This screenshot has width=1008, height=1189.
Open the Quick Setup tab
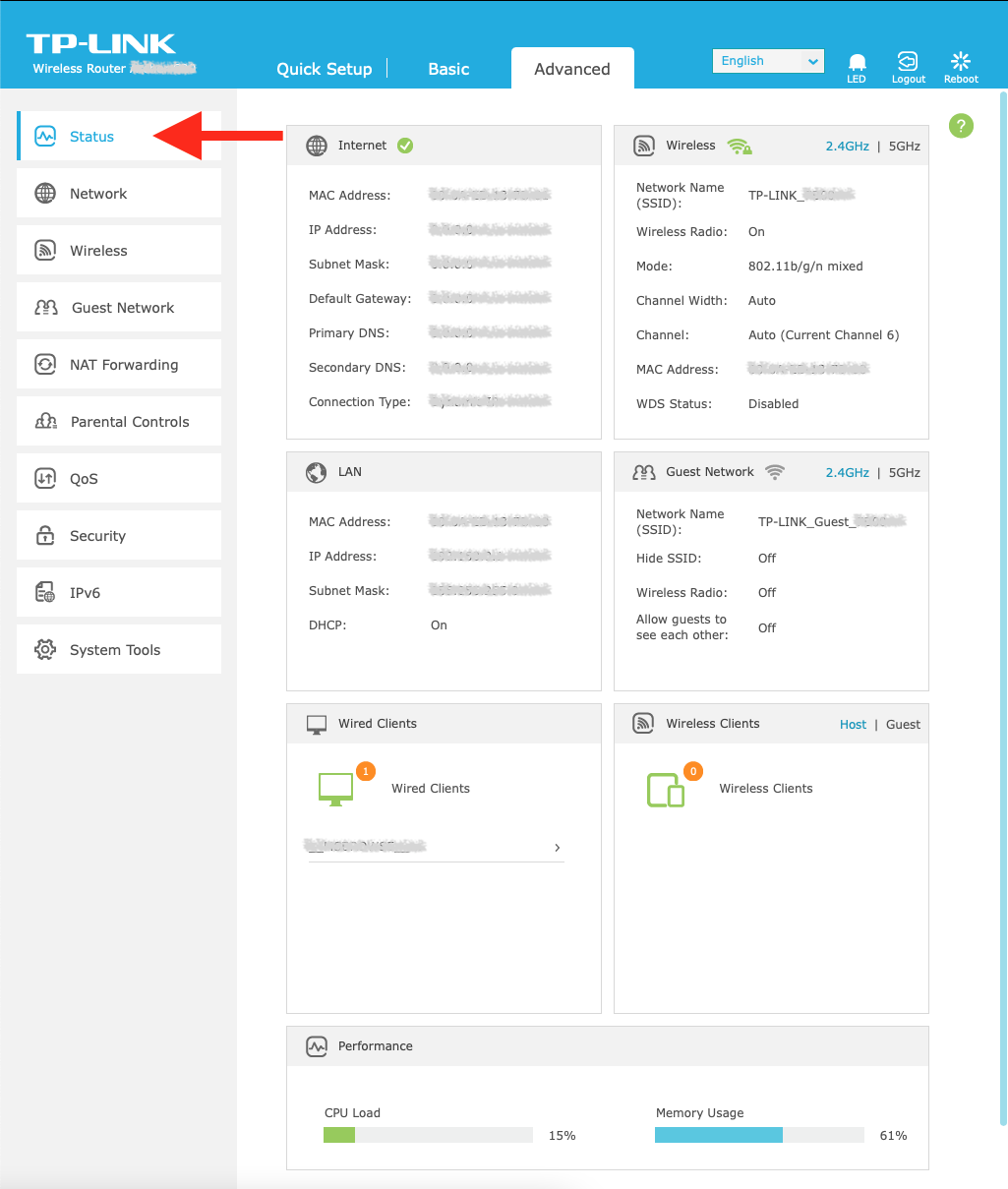(325, 69)
